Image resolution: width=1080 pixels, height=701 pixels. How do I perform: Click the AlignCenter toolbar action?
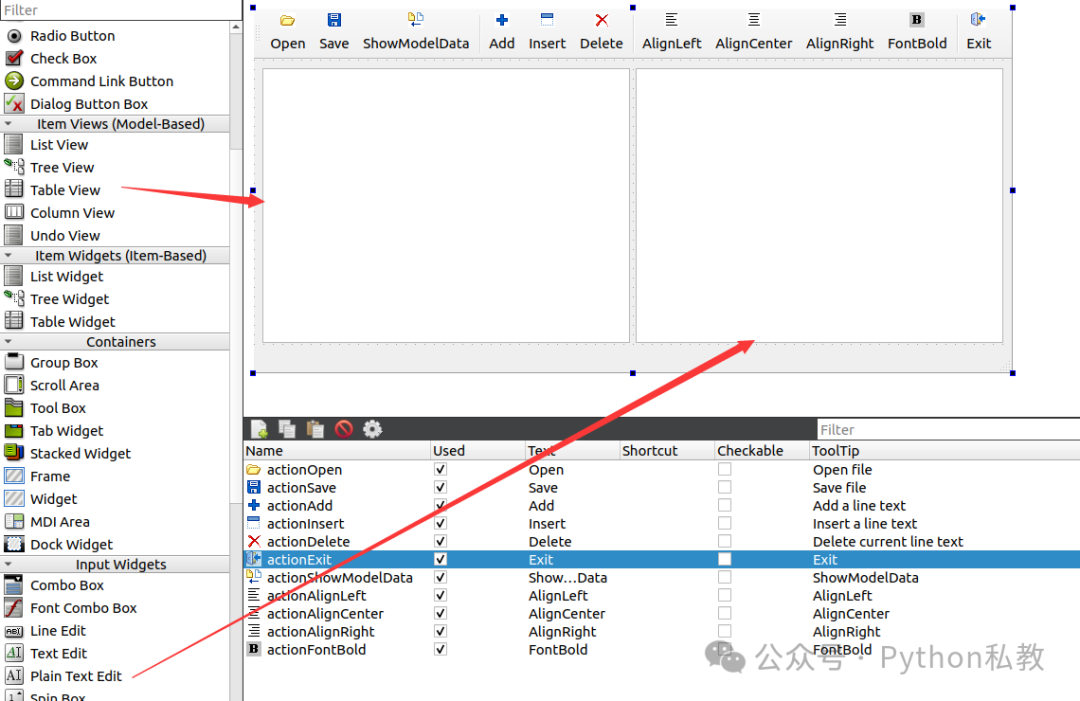754,31
